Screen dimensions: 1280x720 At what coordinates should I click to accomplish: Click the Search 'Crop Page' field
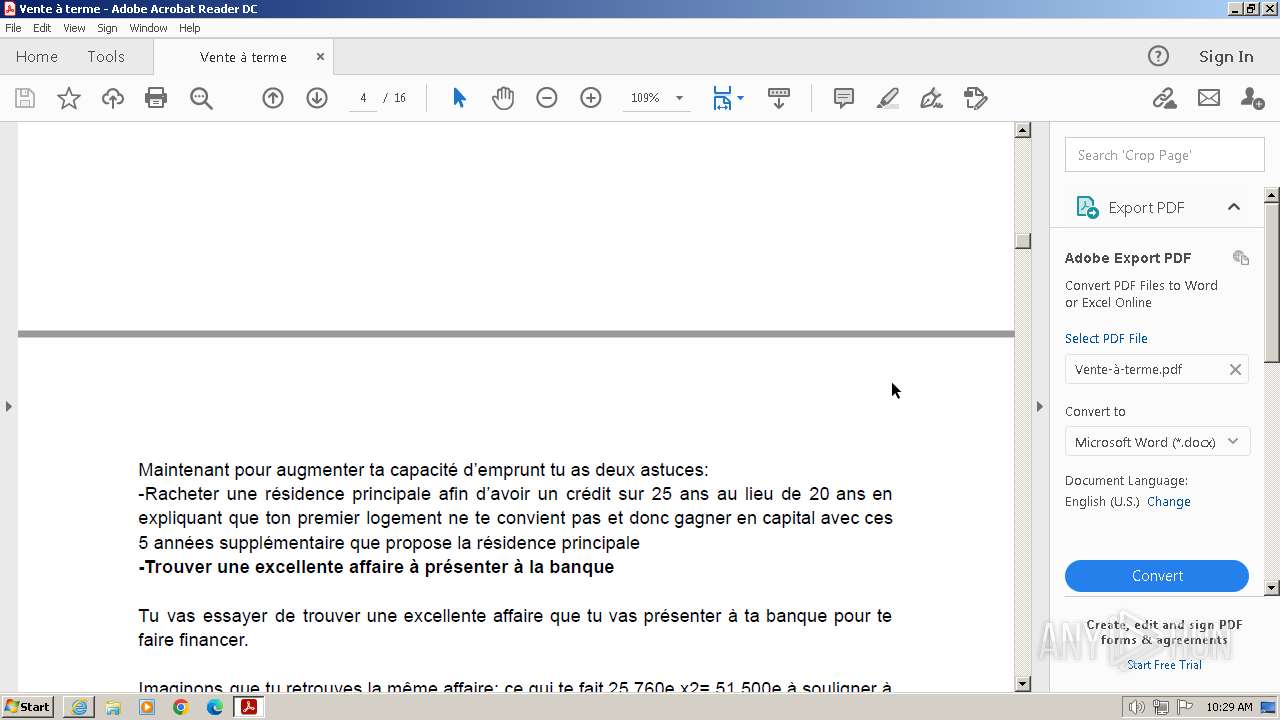coord(1165,155)
